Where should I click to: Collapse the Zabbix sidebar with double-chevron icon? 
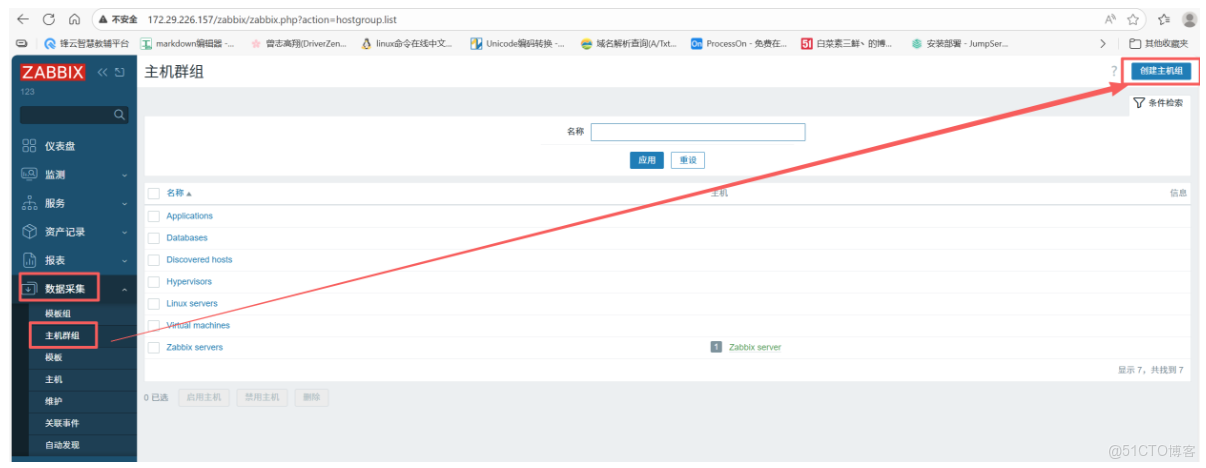click(102, 72)
